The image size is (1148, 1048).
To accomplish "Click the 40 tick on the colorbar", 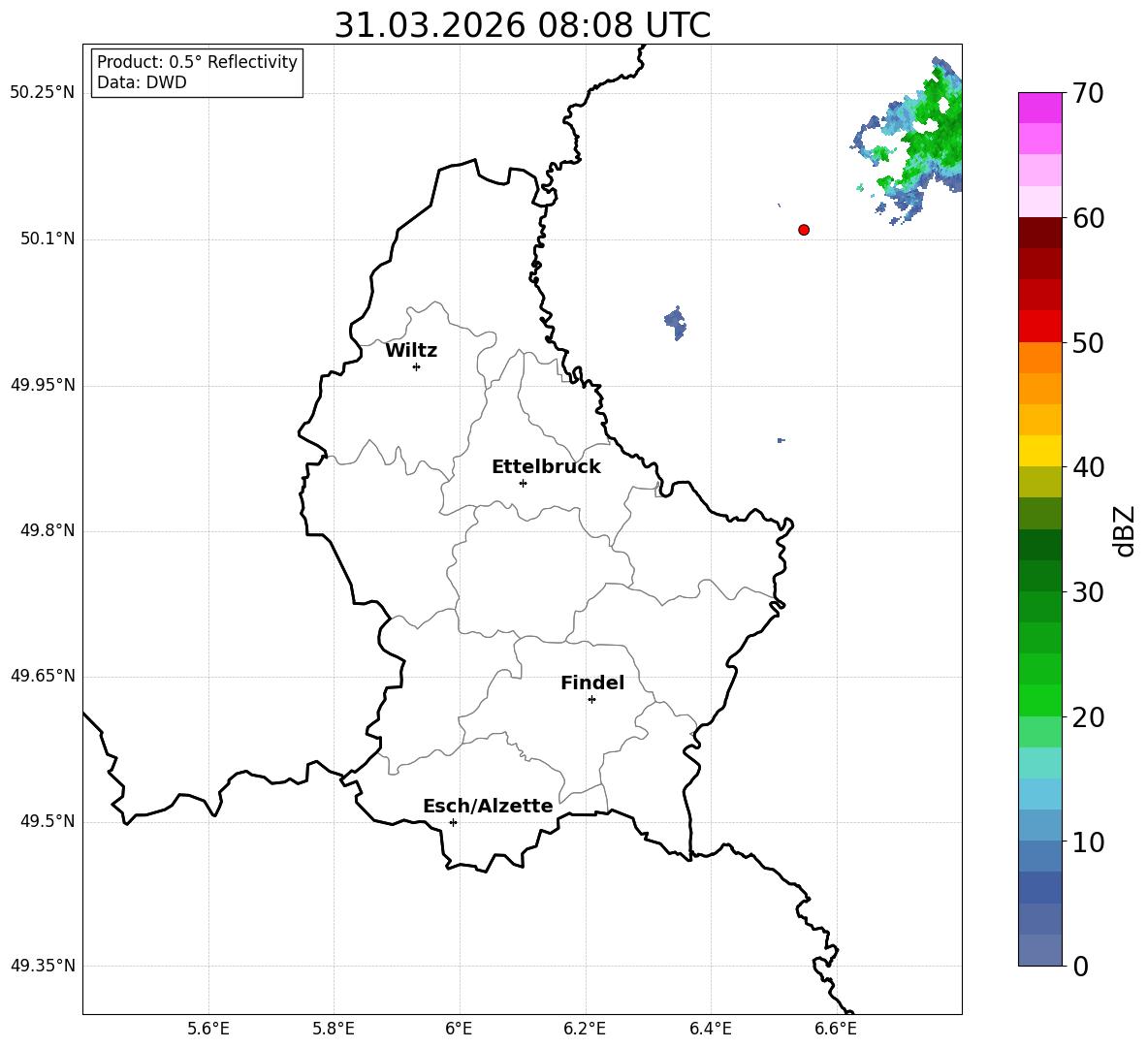I will 1088,467.
